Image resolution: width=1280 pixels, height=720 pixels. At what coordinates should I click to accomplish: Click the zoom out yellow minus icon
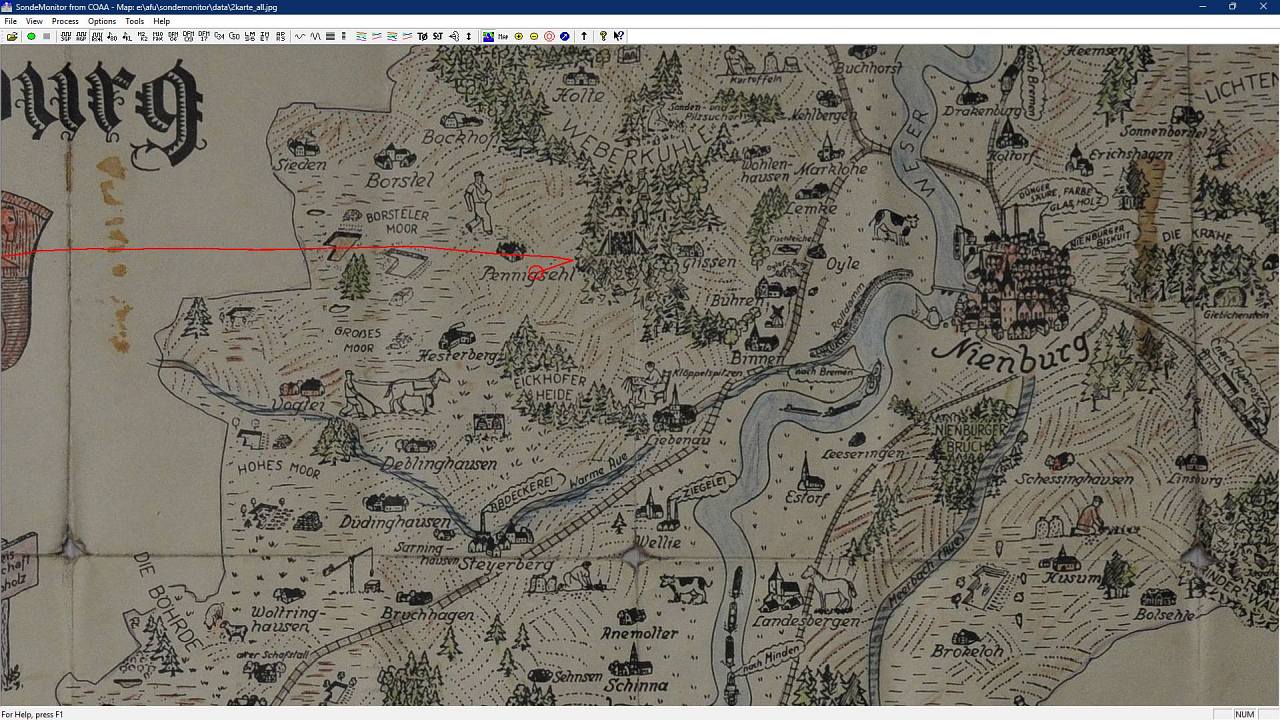(534, 36)
